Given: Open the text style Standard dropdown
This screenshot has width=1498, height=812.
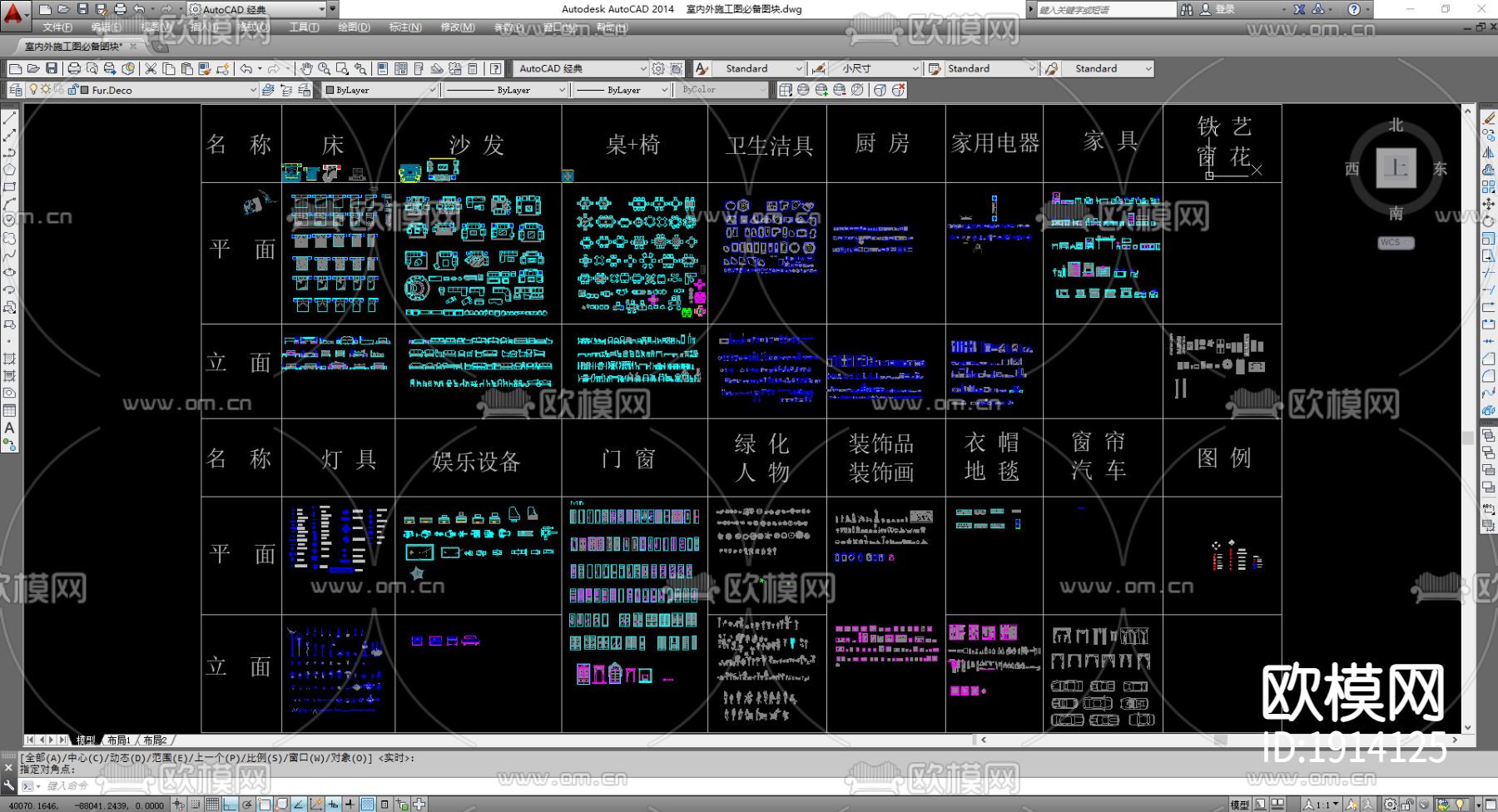Looking at the screenshot, I should tap(759, 68).
